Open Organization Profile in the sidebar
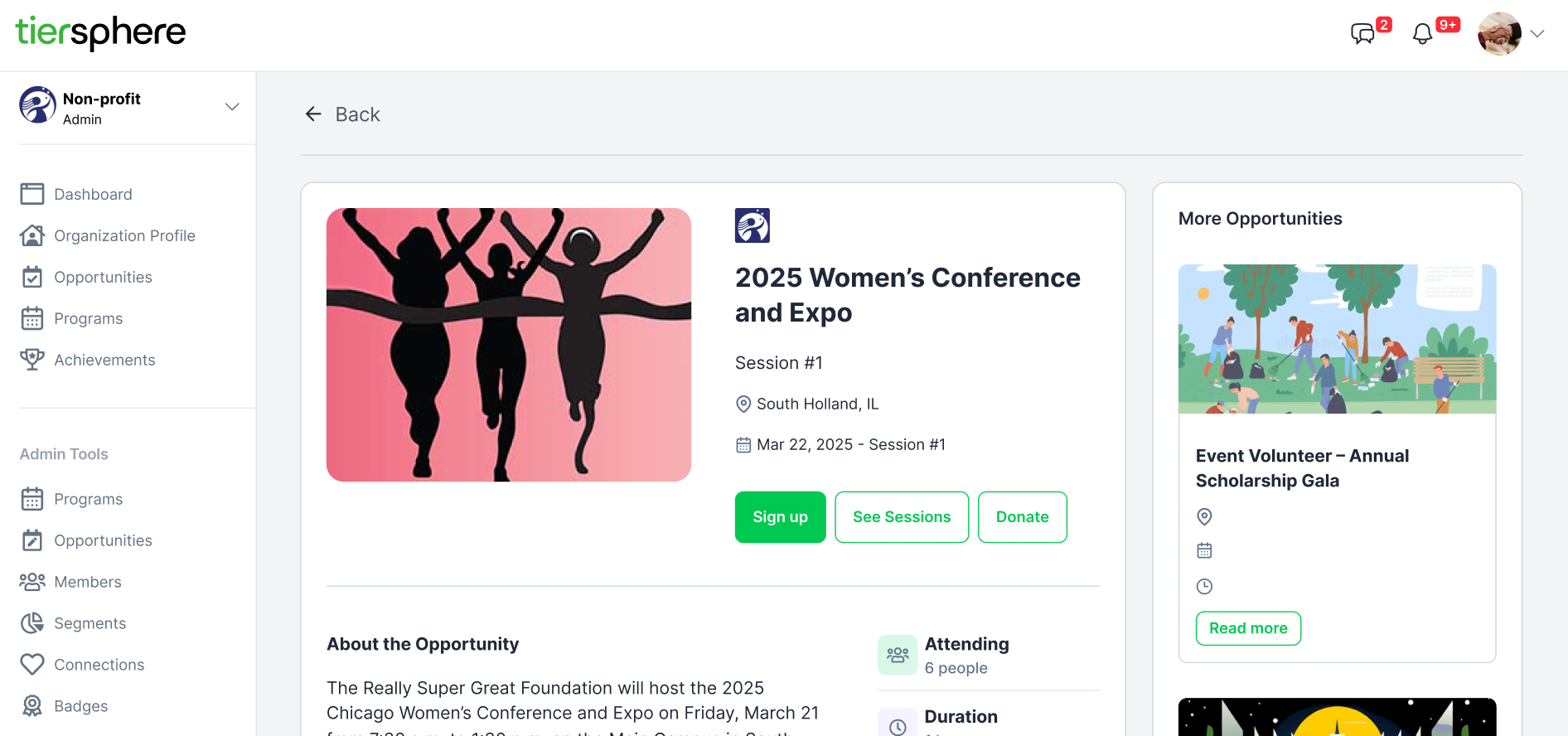Image resolution: width=1568 pixels, height=736 pixels. click(x=124, y=235)
